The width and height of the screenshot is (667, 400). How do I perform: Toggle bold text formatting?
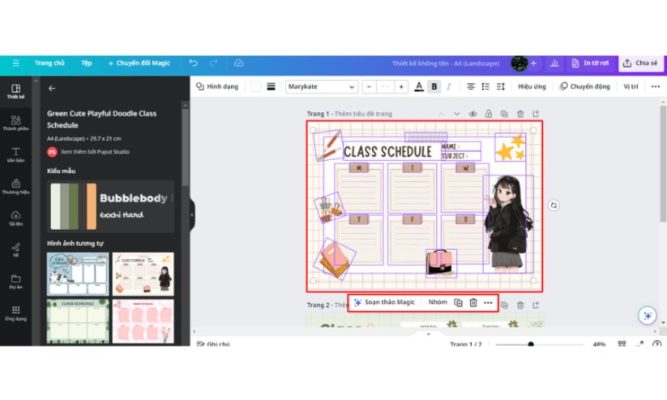click(434, 87)
